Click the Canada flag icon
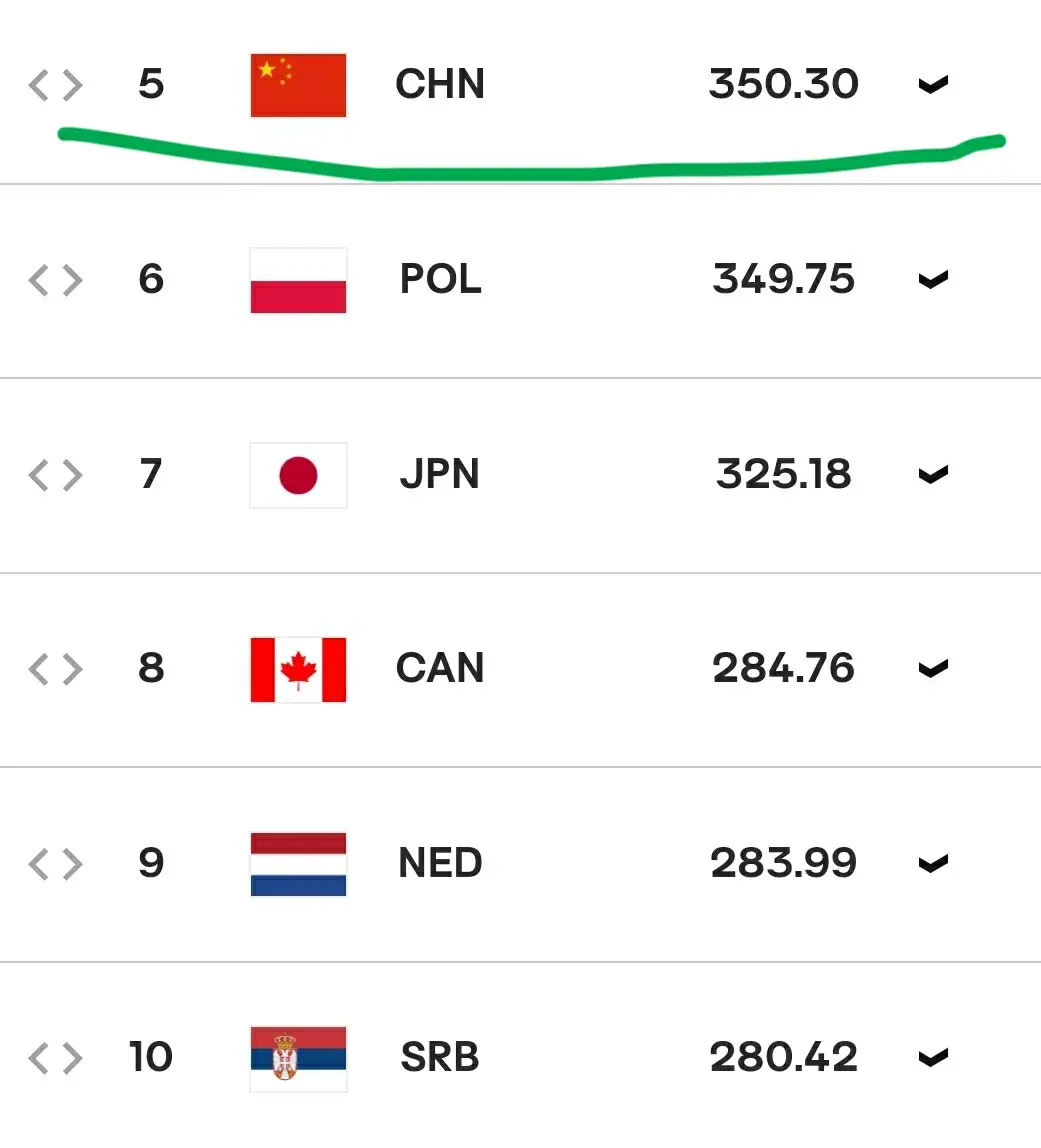Screen dimensions: 1041x1148 click(x=298, y=670)
